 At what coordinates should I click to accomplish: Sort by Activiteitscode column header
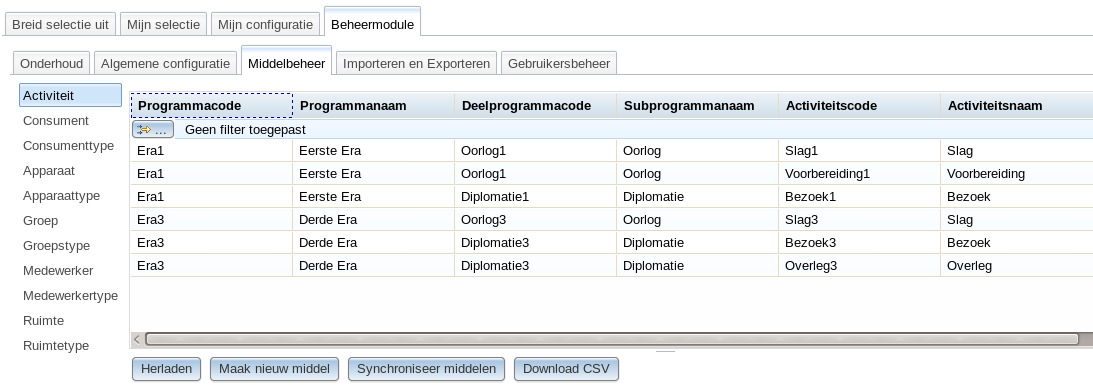859,106
